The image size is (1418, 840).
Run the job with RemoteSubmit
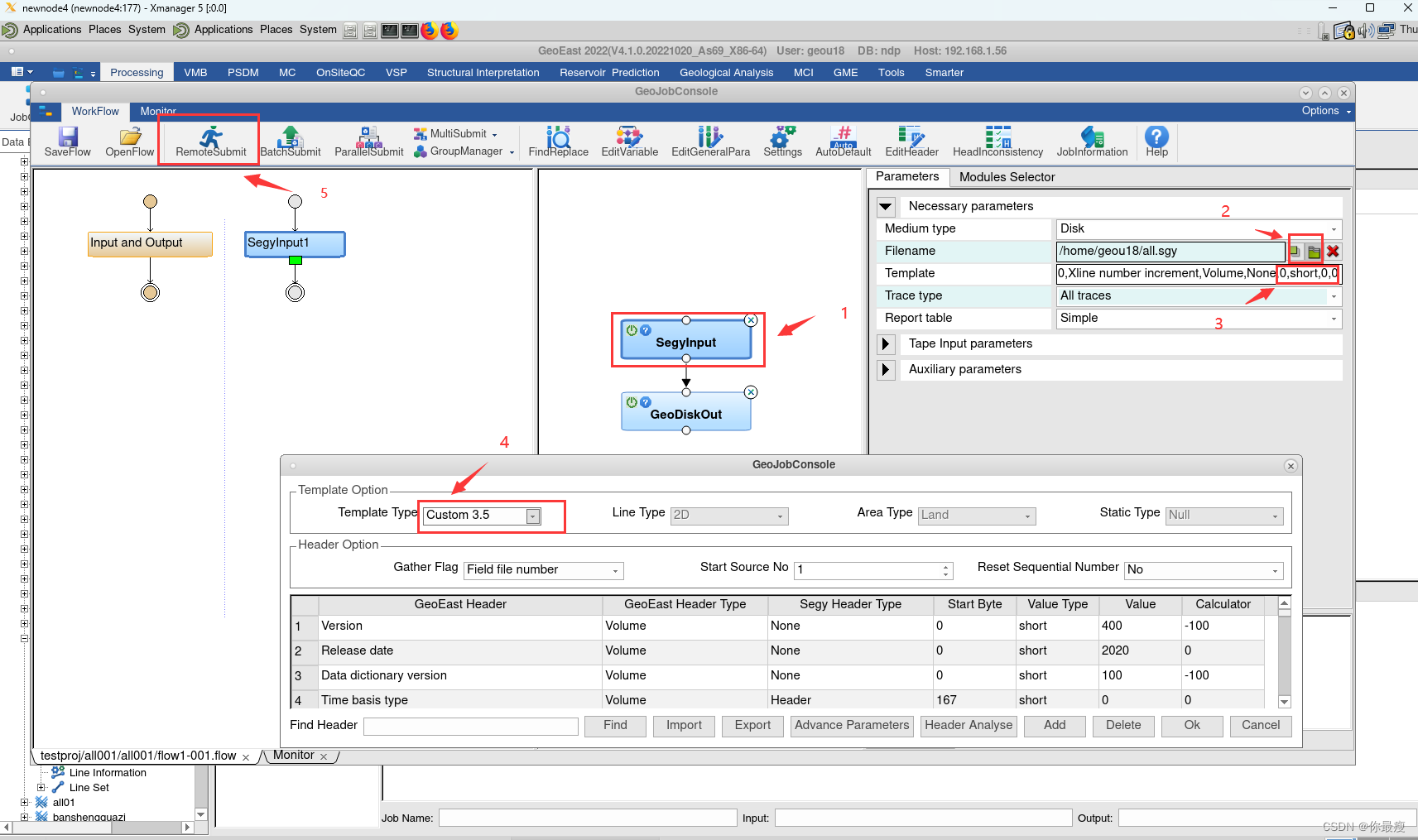210,142
